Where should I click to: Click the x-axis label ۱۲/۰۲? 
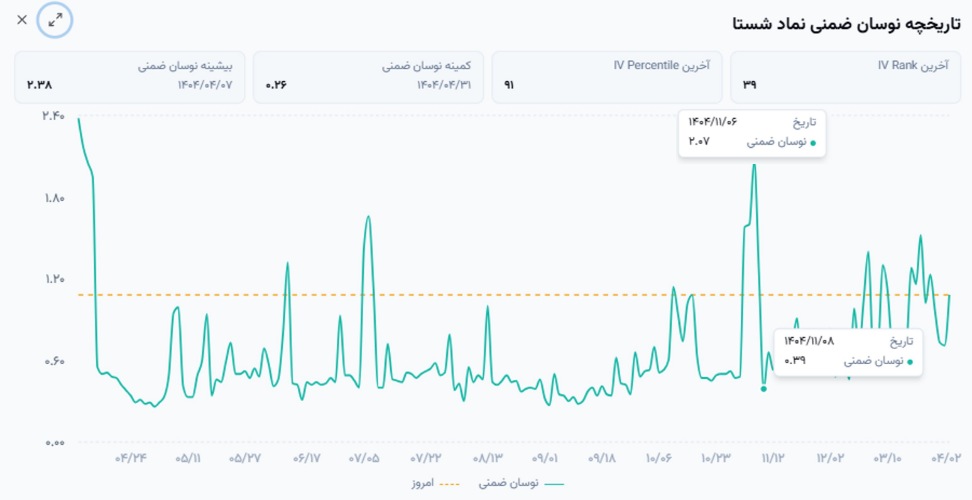[x=830, y=458]
